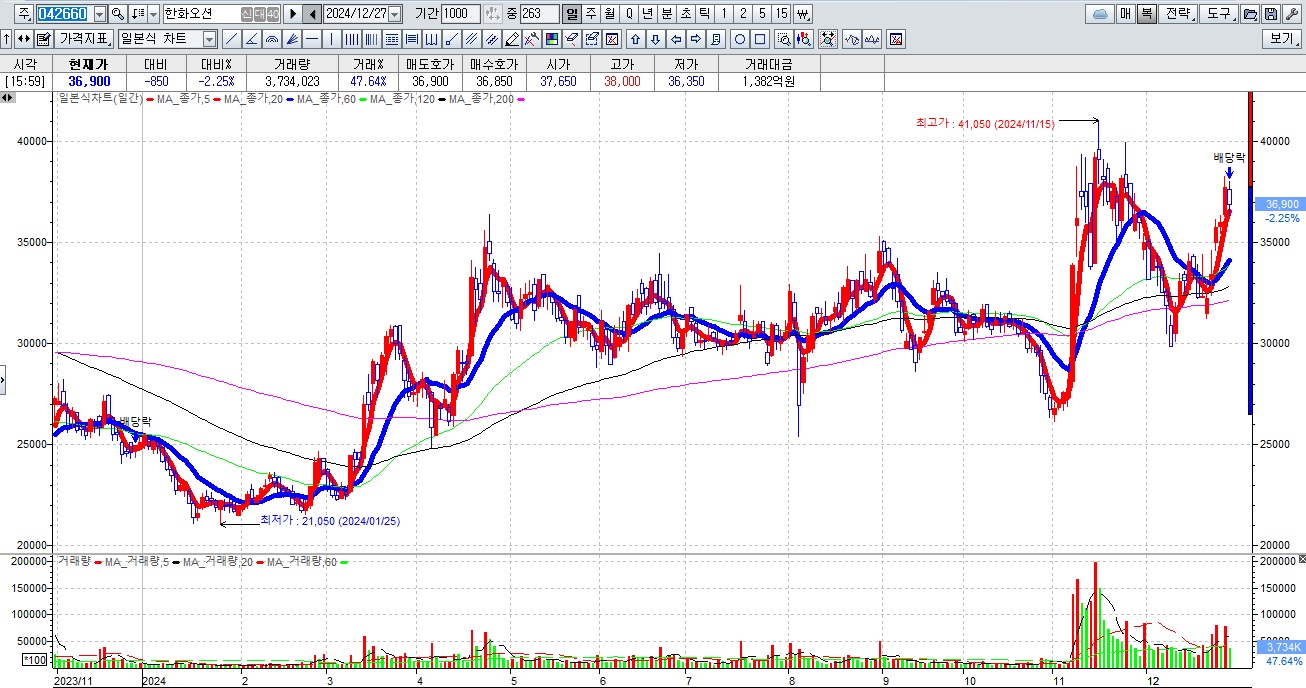Screen dimensions: 1306x688
Task: Open the stock code 042660 dropdown
Action: (100, 14)
